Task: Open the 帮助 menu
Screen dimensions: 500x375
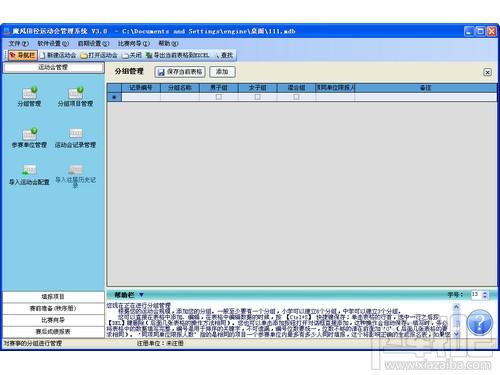Action: coord(168,43)
